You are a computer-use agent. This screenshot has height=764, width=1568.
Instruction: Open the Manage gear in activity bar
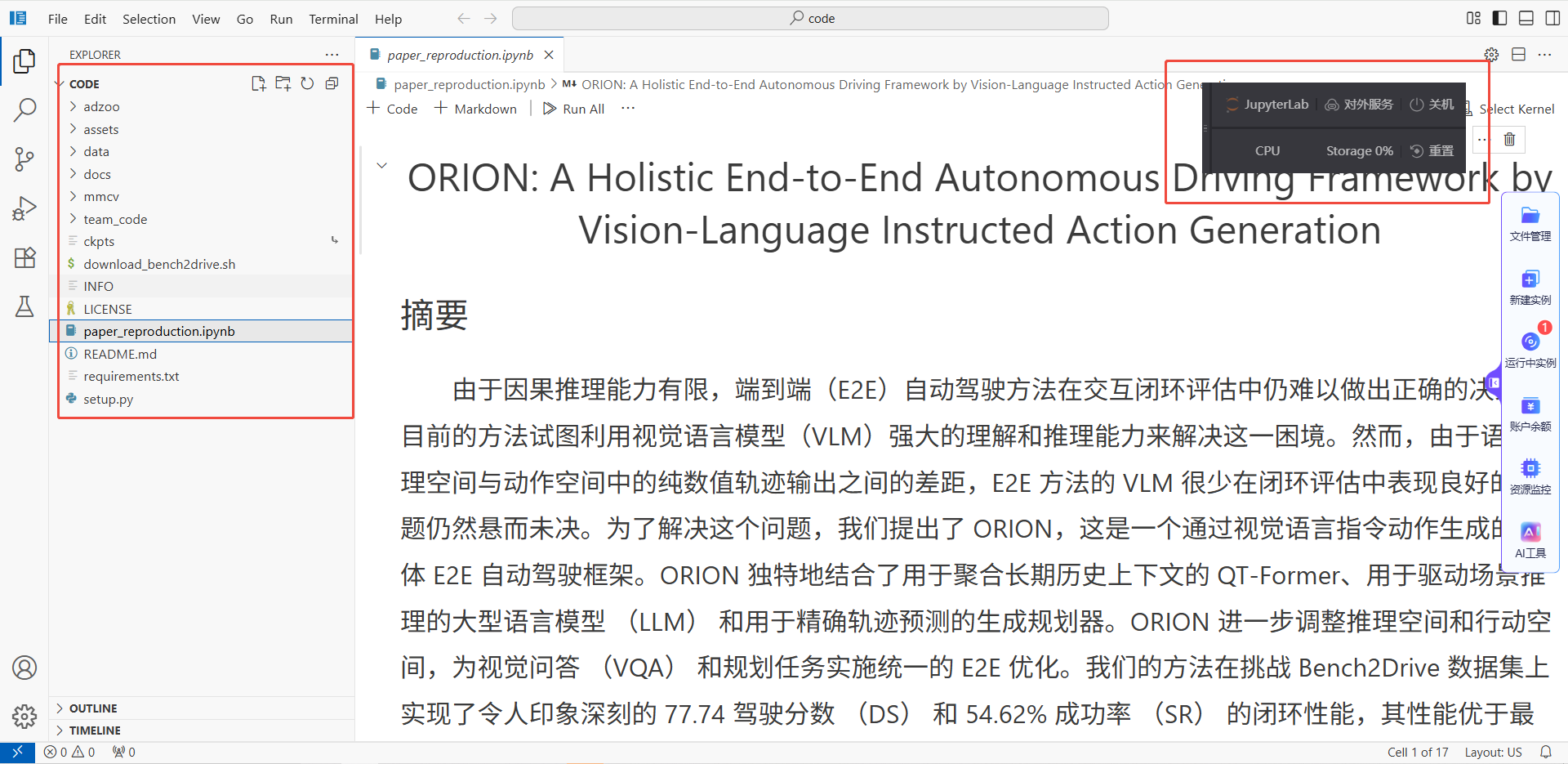pos(24,717)
